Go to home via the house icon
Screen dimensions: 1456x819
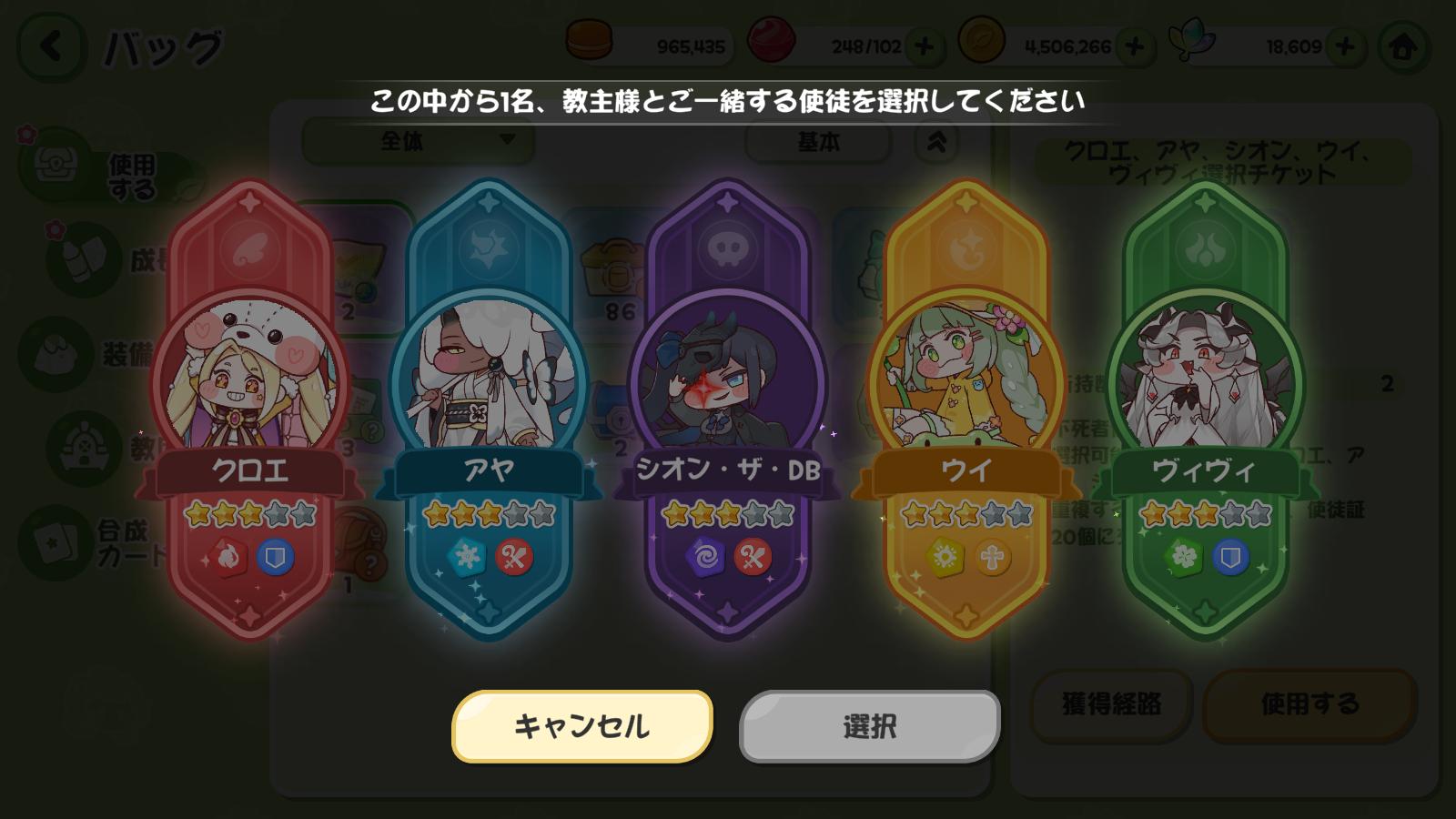(1402, 46)
